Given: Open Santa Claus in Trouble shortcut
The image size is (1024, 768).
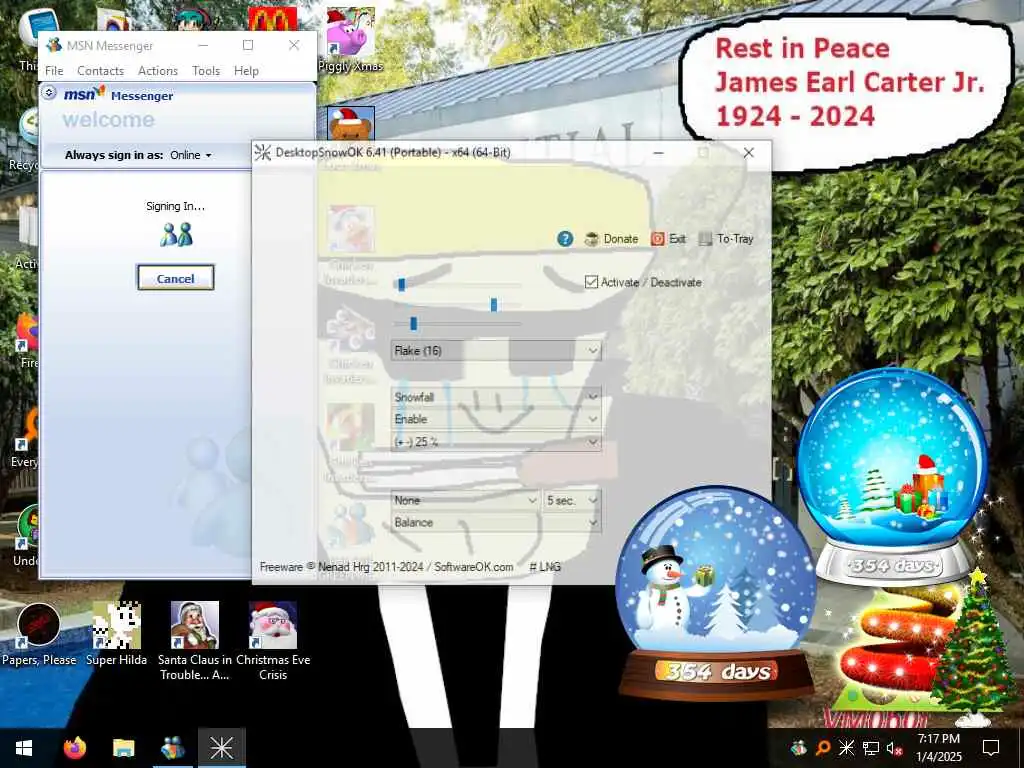Looking at the screenshot, I should 195,641.
